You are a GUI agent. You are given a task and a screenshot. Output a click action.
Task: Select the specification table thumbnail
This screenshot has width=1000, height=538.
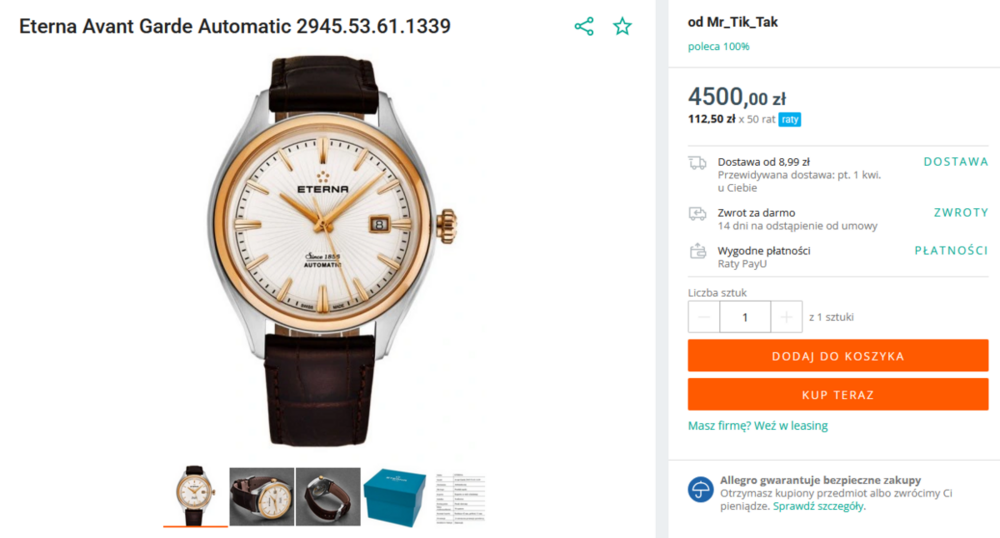(x=461, y=496)
